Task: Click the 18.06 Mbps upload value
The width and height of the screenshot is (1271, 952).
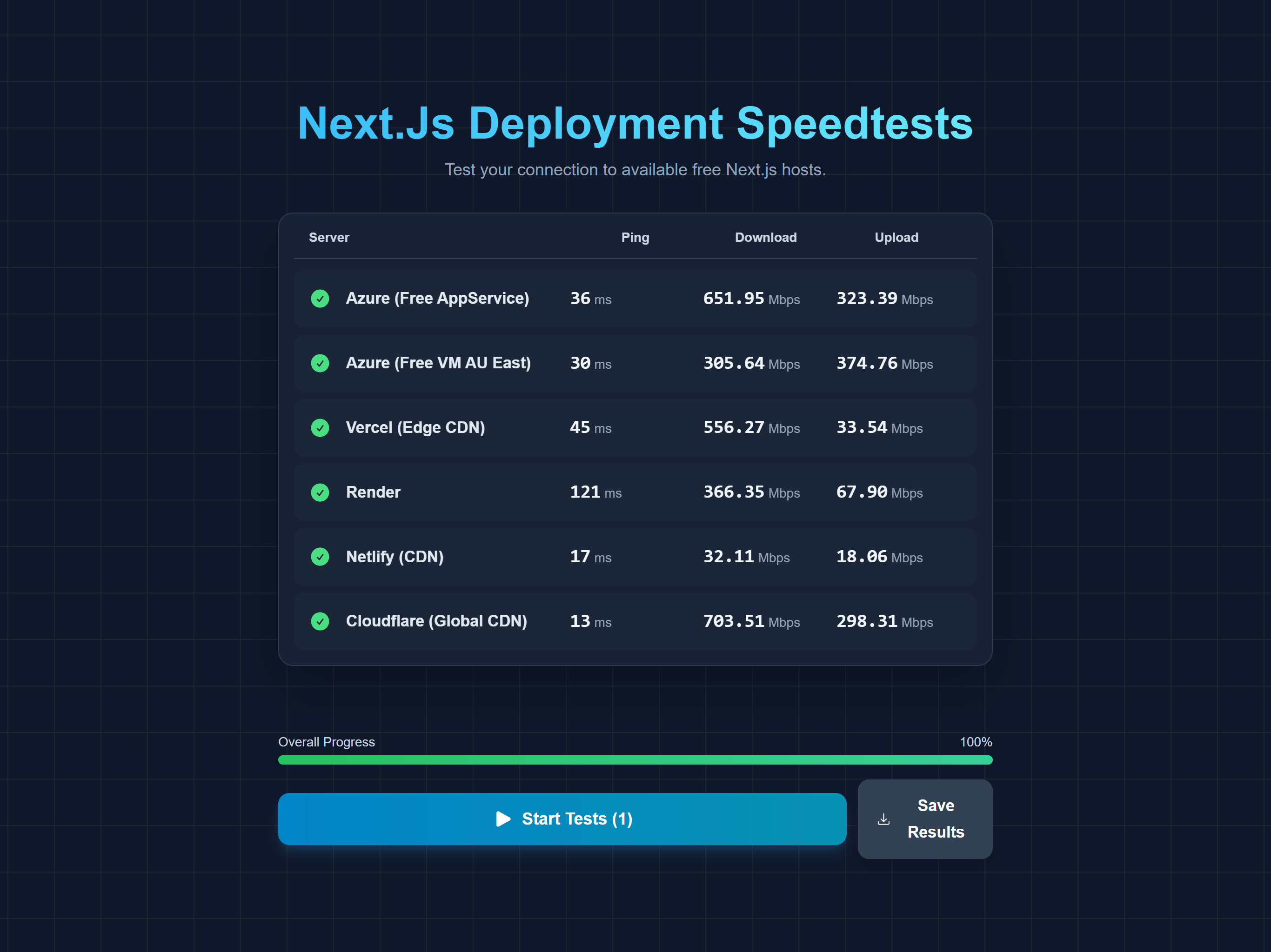Action: [x=880, y=557]
